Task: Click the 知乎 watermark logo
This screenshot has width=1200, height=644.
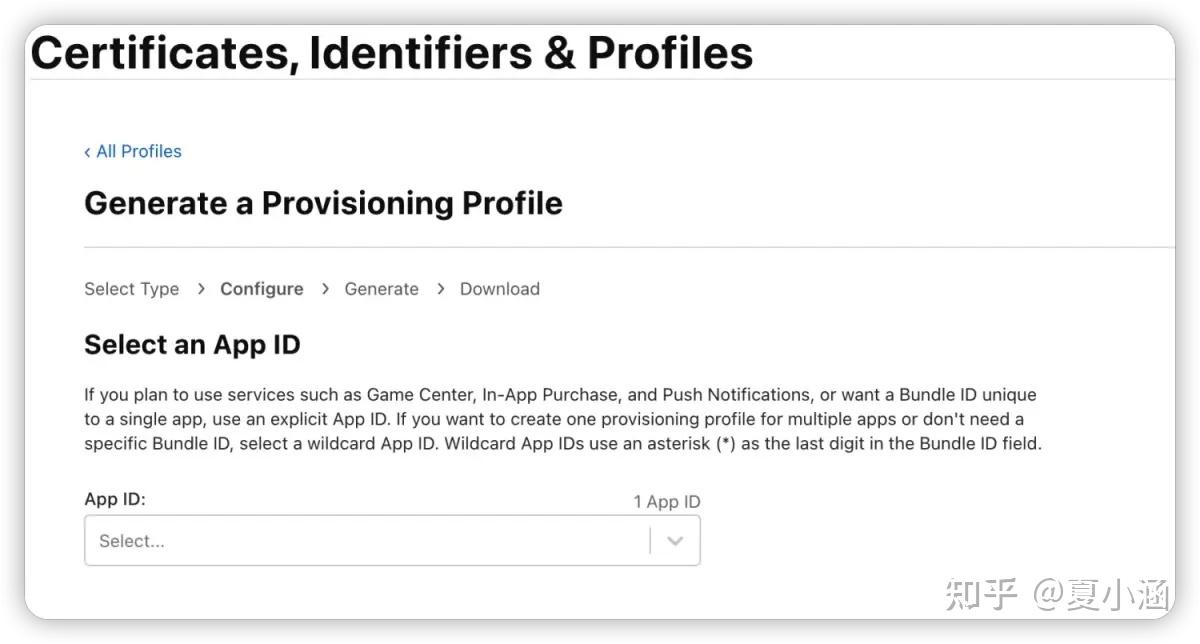Action: click(x=980, y=596)
